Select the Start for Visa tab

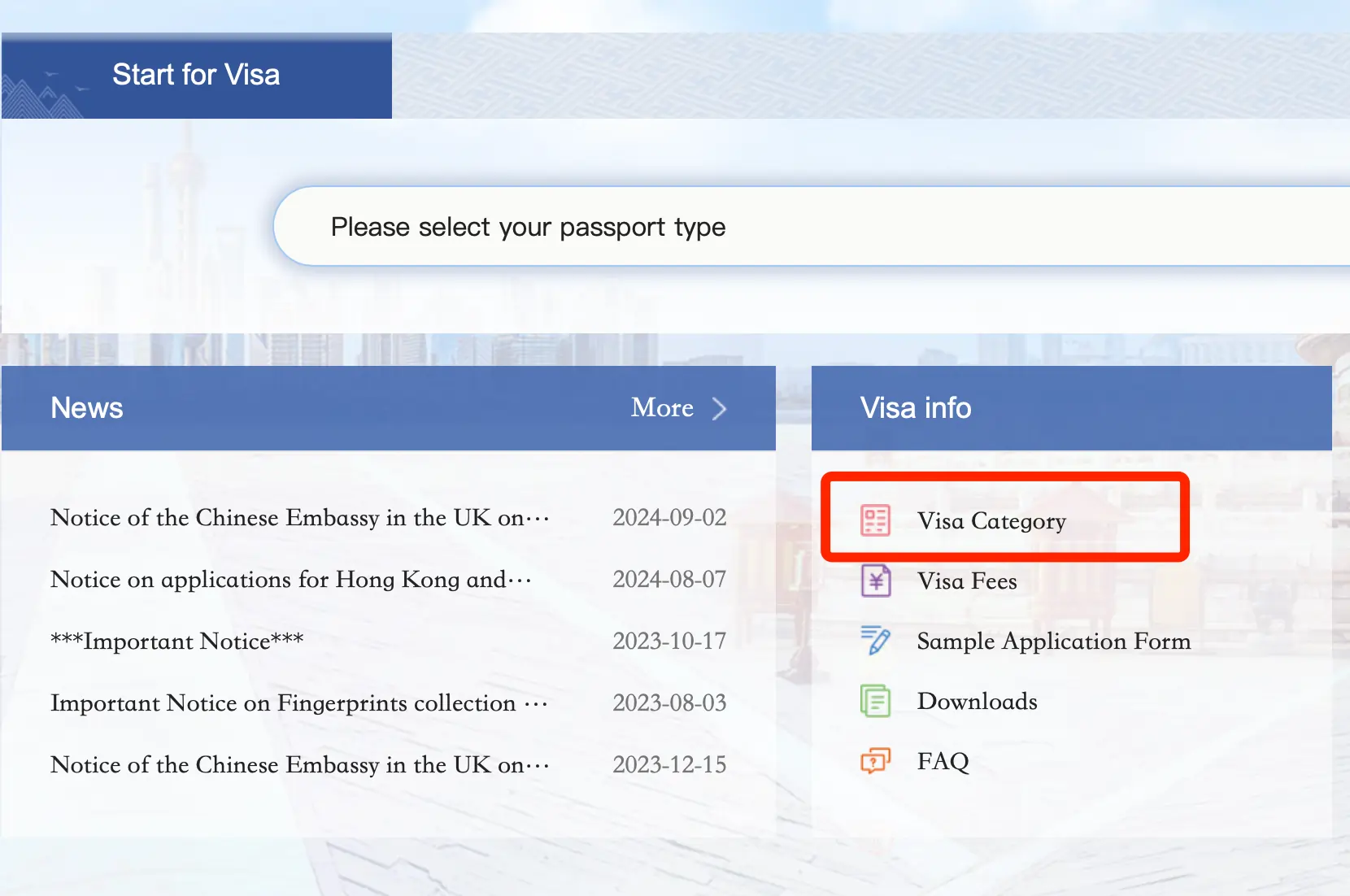[x=196, y=76]
